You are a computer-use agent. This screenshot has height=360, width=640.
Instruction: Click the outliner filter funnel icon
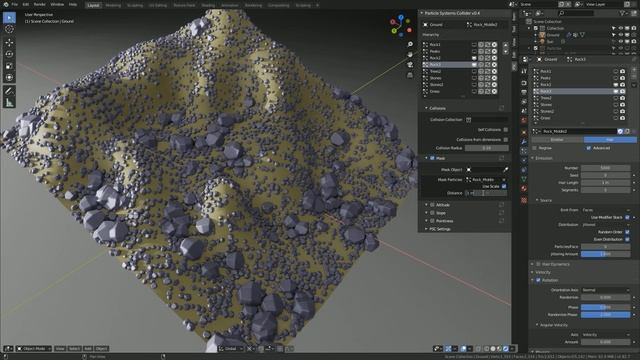point(622,13)
